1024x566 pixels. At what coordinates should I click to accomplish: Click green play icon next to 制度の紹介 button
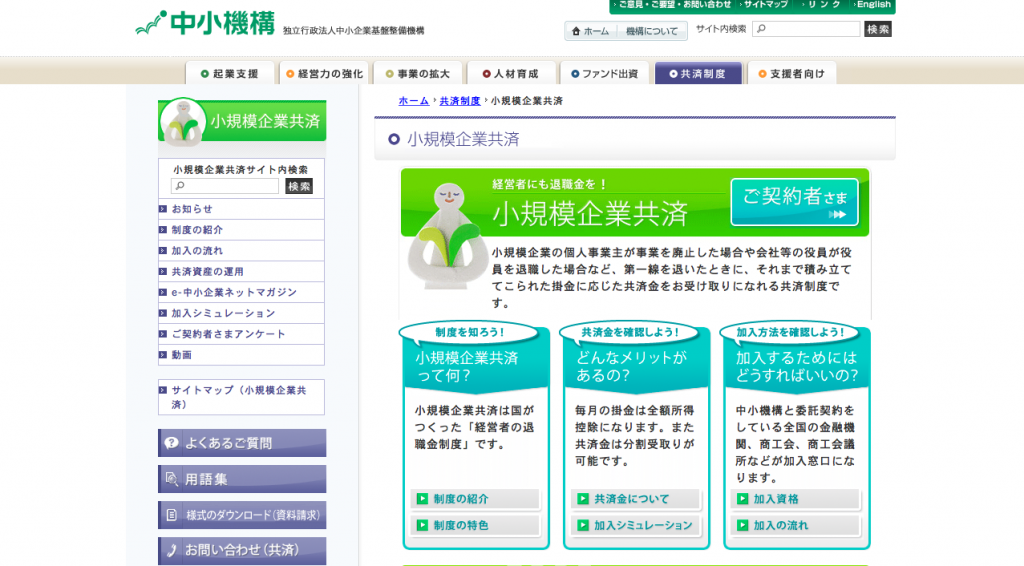tap(423, 499)
